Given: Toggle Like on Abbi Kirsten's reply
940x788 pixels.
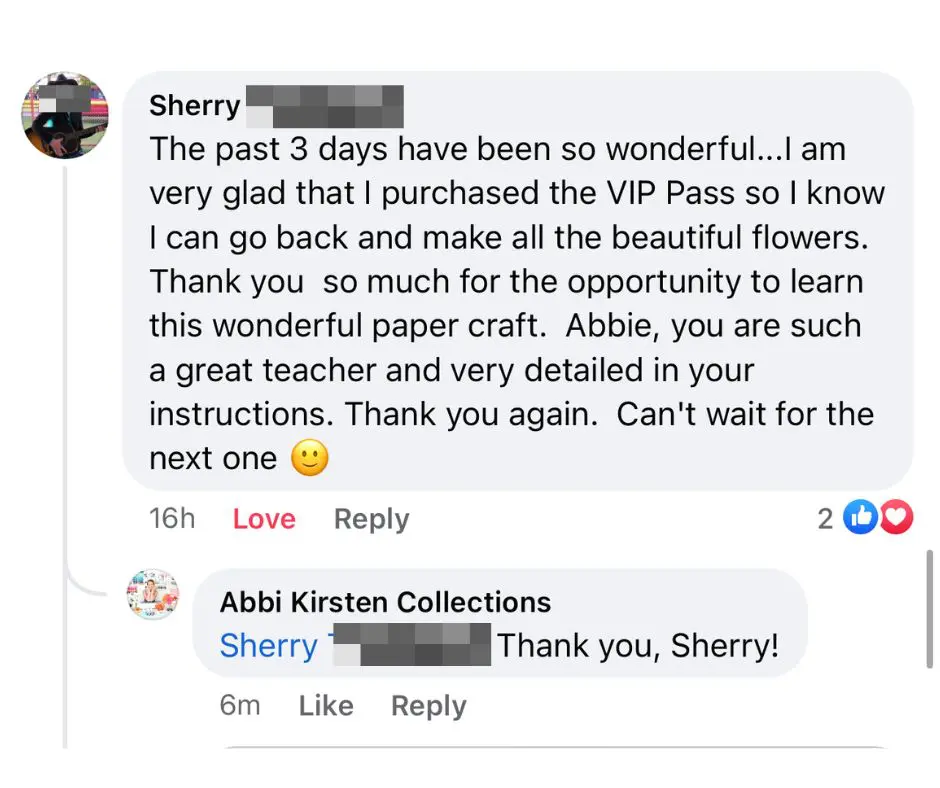Looking at the screenshot, I should pos(325,705).
